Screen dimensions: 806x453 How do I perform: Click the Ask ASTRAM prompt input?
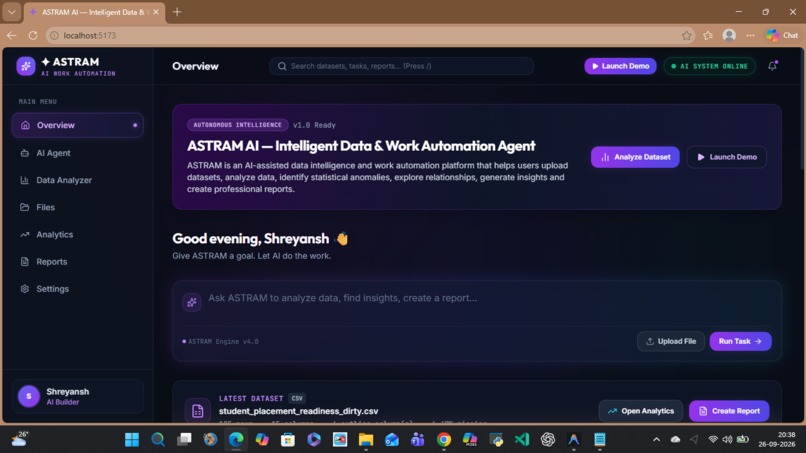488,298
